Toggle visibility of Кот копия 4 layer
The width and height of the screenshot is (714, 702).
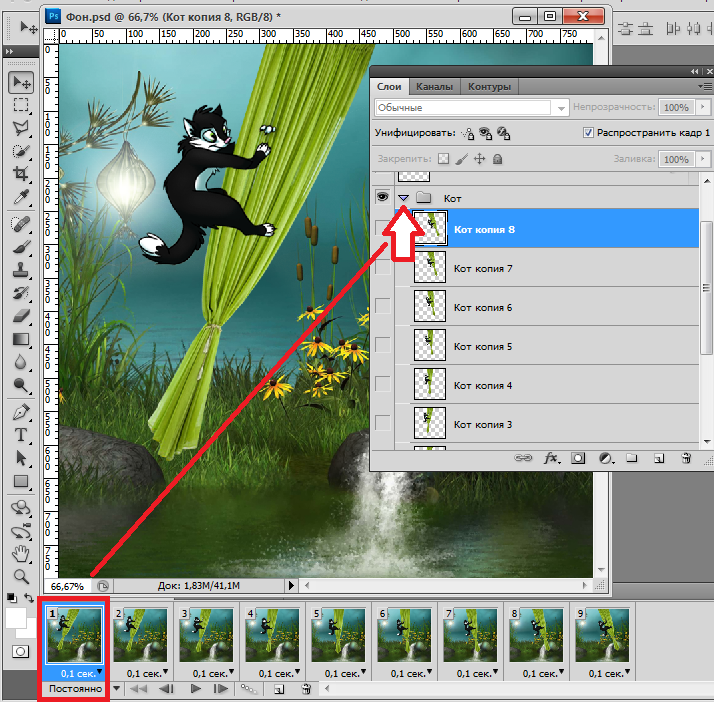382,384
